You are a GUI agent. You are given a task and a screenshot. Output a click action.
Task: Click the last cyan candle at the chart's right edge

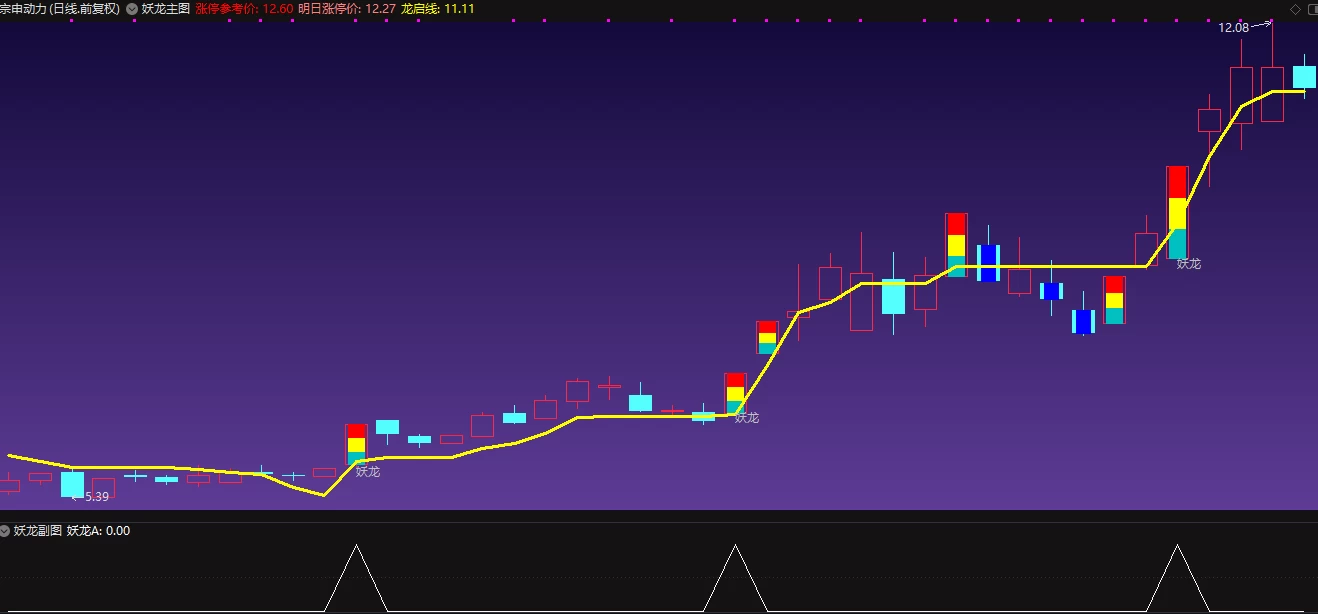coord(1304,77)
